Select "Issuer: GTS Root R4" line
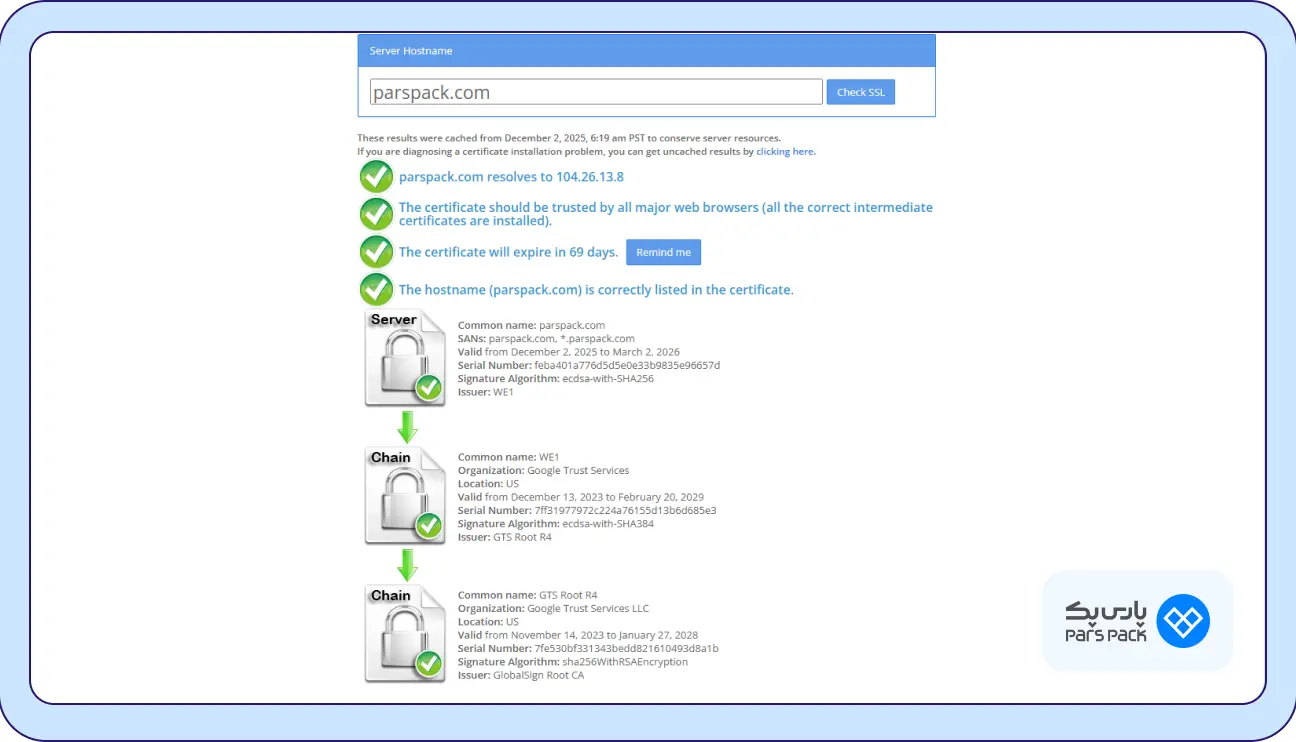The width and height of the screenshot is (1296, 742). (505, 537)
